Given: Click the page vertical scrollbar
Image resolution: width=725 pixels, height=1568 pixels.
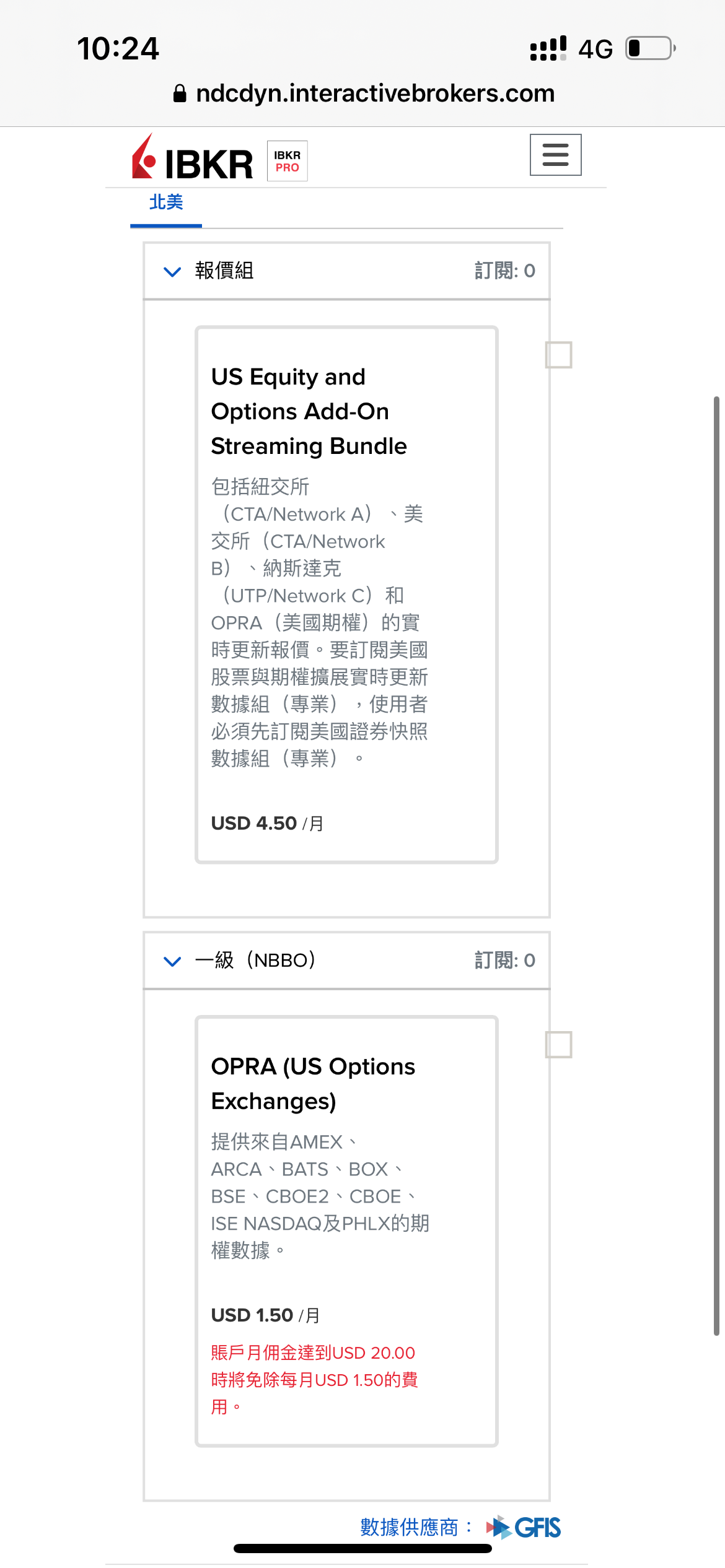Looking at the screenshot, I should pyautogui.click(x=717, y=866).
